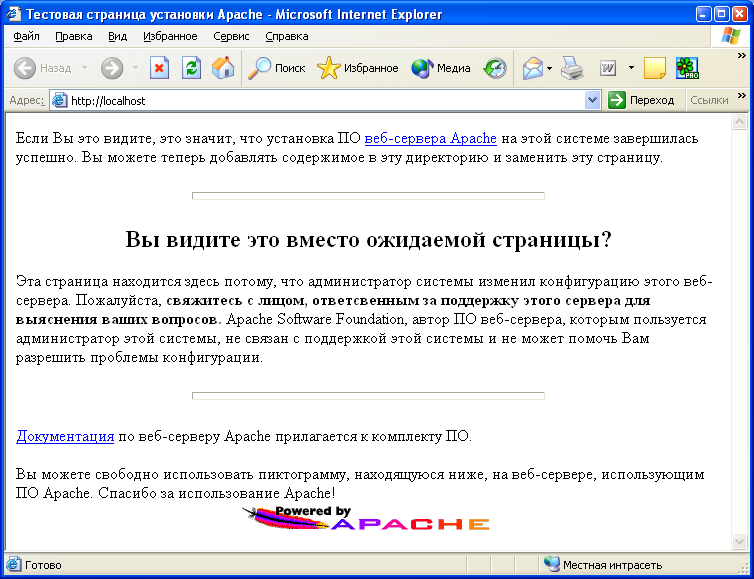The width and height of the screenshot is (754, 579).
Task: Click in the address field http://localhost
Action: 317,101
